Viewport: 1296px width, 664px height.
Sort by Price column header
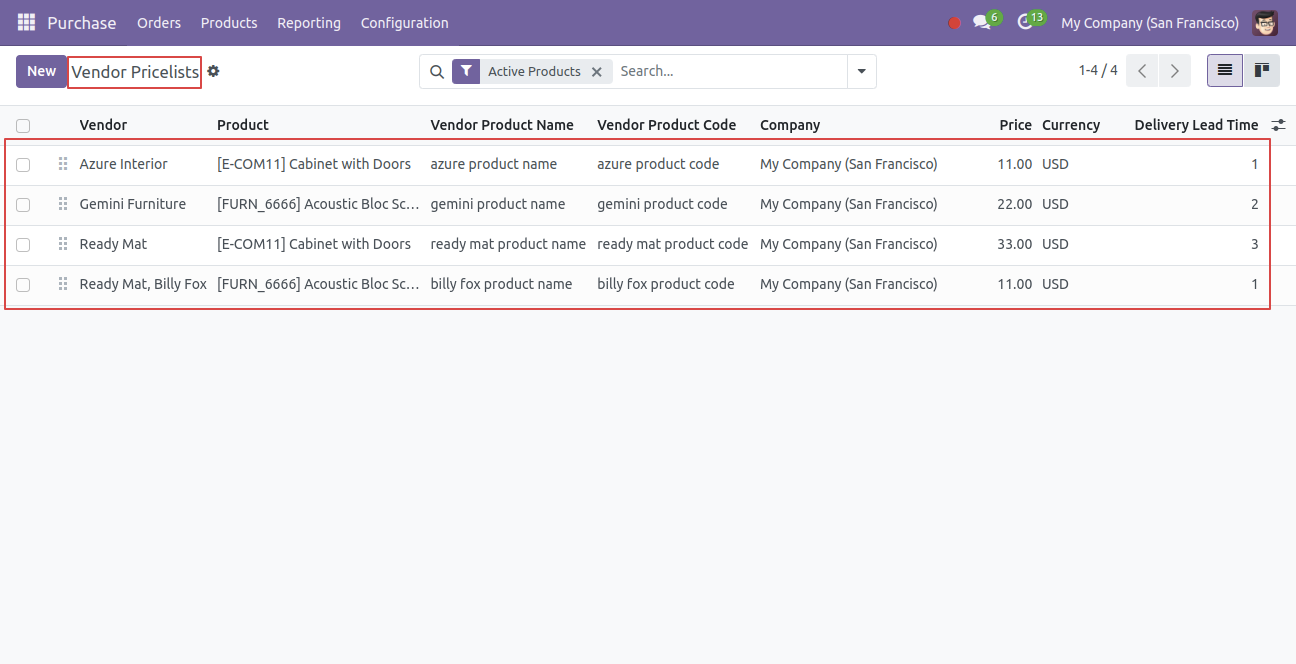click(x=1015, y=125)
